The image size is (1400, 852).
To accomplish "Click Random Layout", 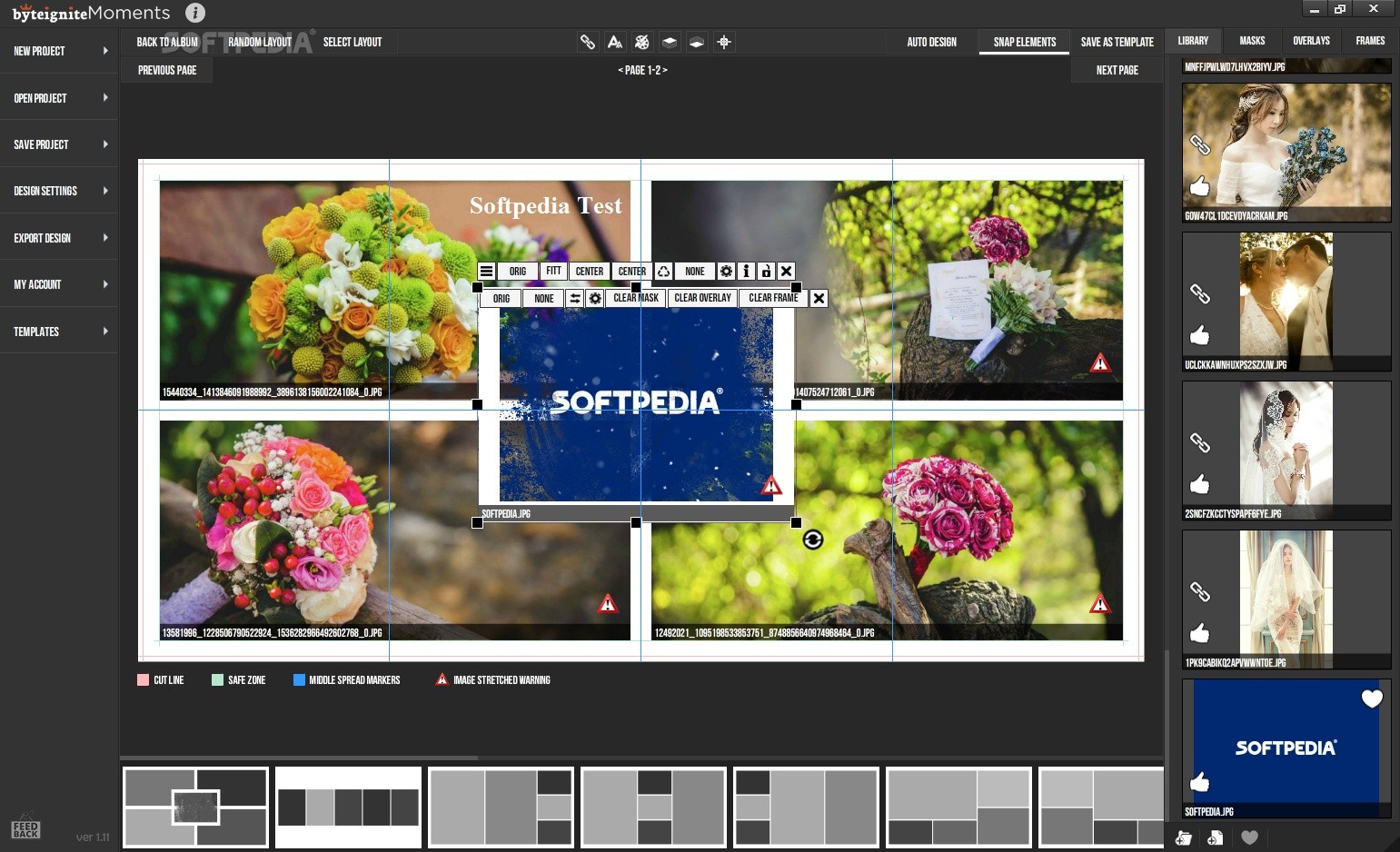I will (260, 42).
